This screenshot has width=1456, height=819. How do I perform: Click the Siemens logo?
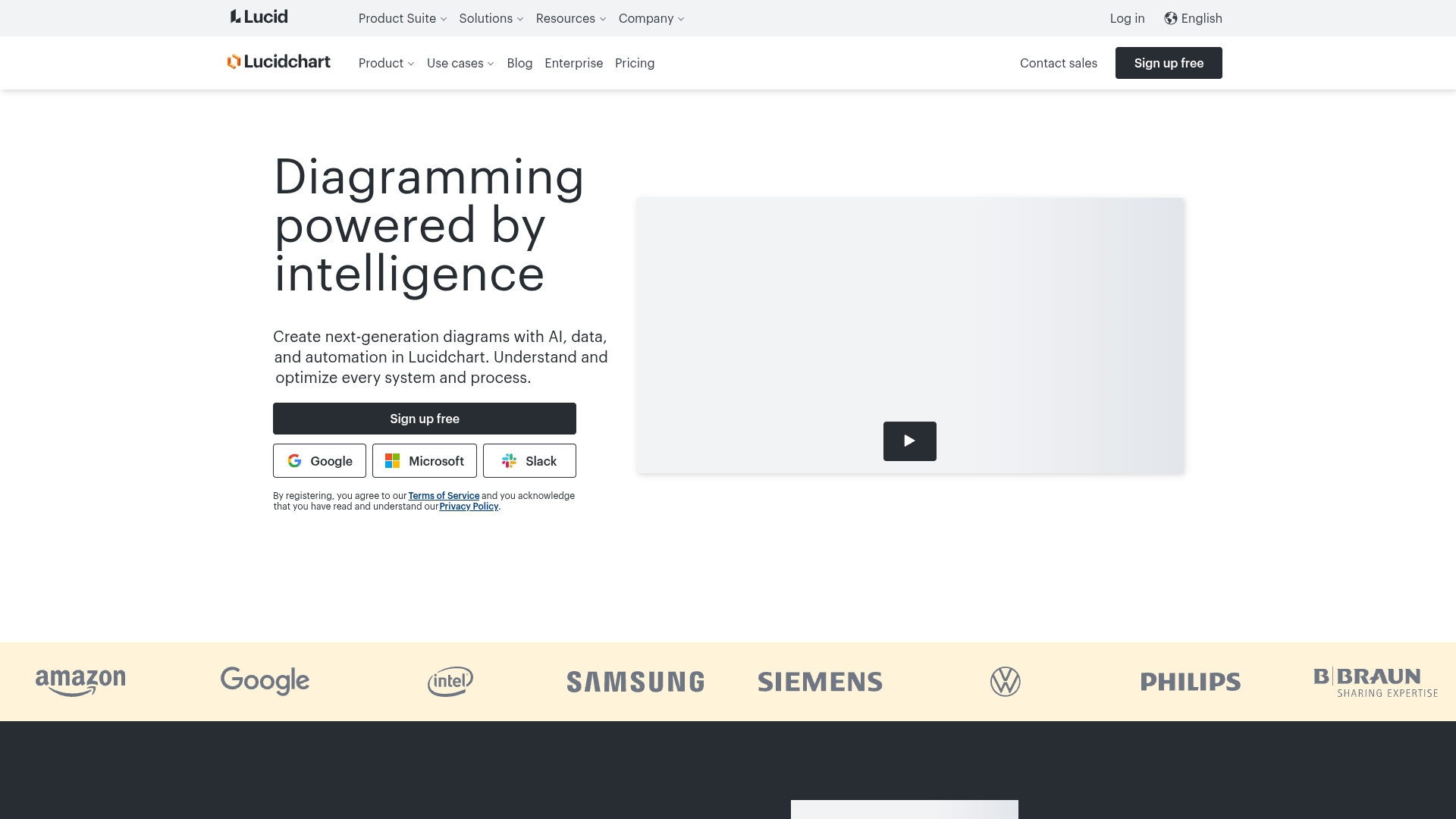tap(820, 682)
